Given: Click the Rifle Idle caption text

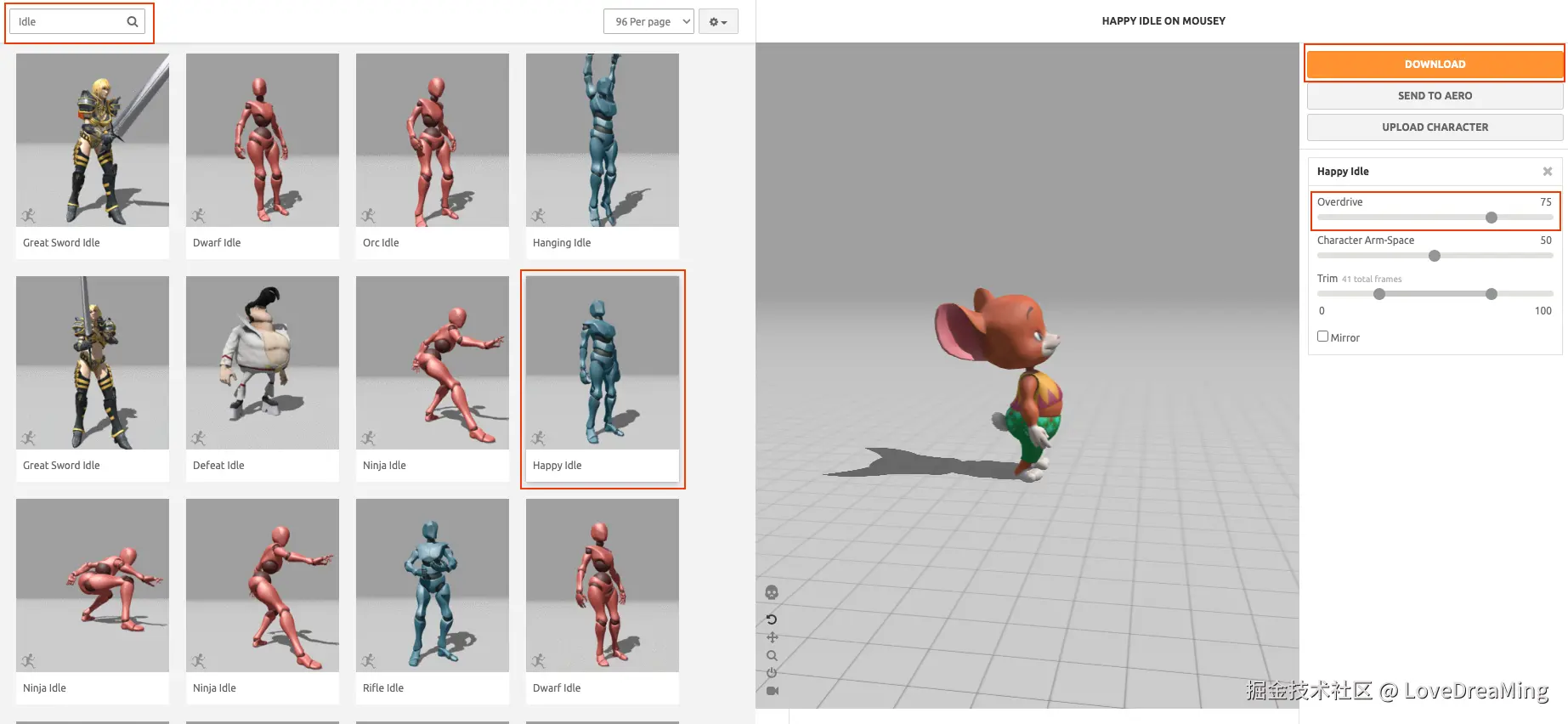Looking at the screenshot, I should point(383,688).
